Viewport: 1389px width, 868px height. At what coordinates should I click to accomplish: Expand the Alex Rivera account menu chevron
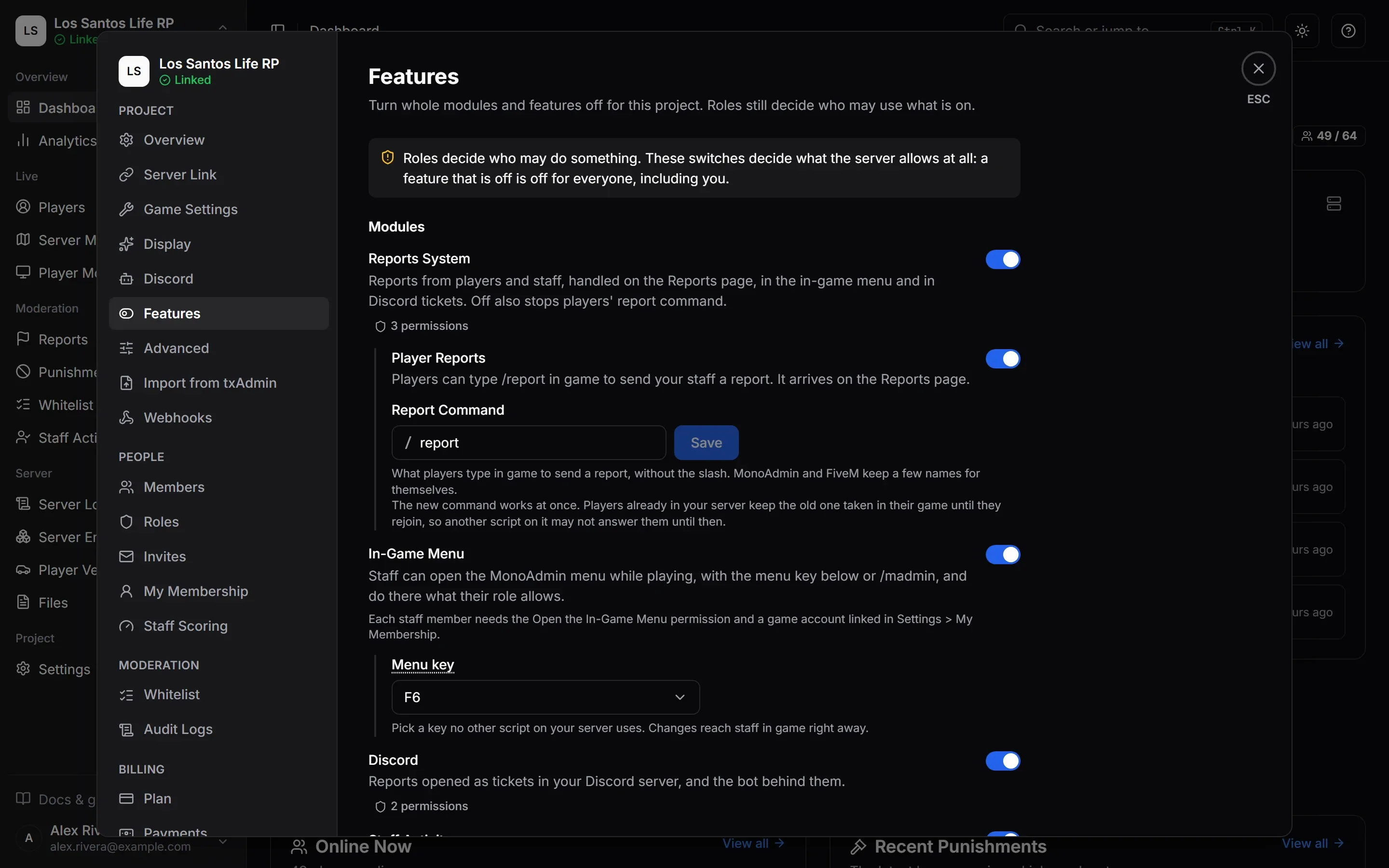coord(223,841)
